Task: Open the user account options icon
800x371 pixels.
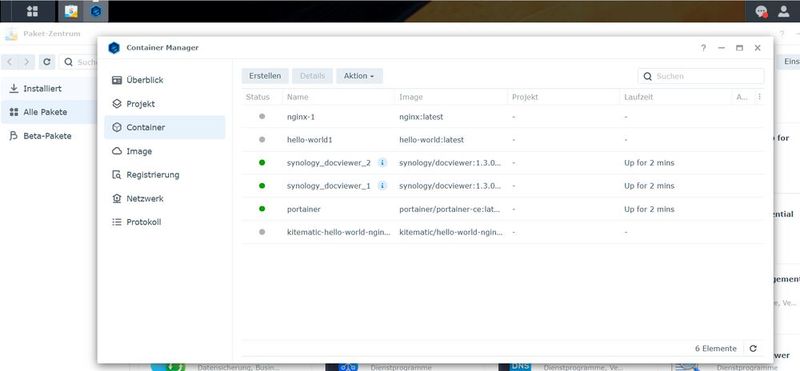Action: pyautogui.click(x=784, y=11)
